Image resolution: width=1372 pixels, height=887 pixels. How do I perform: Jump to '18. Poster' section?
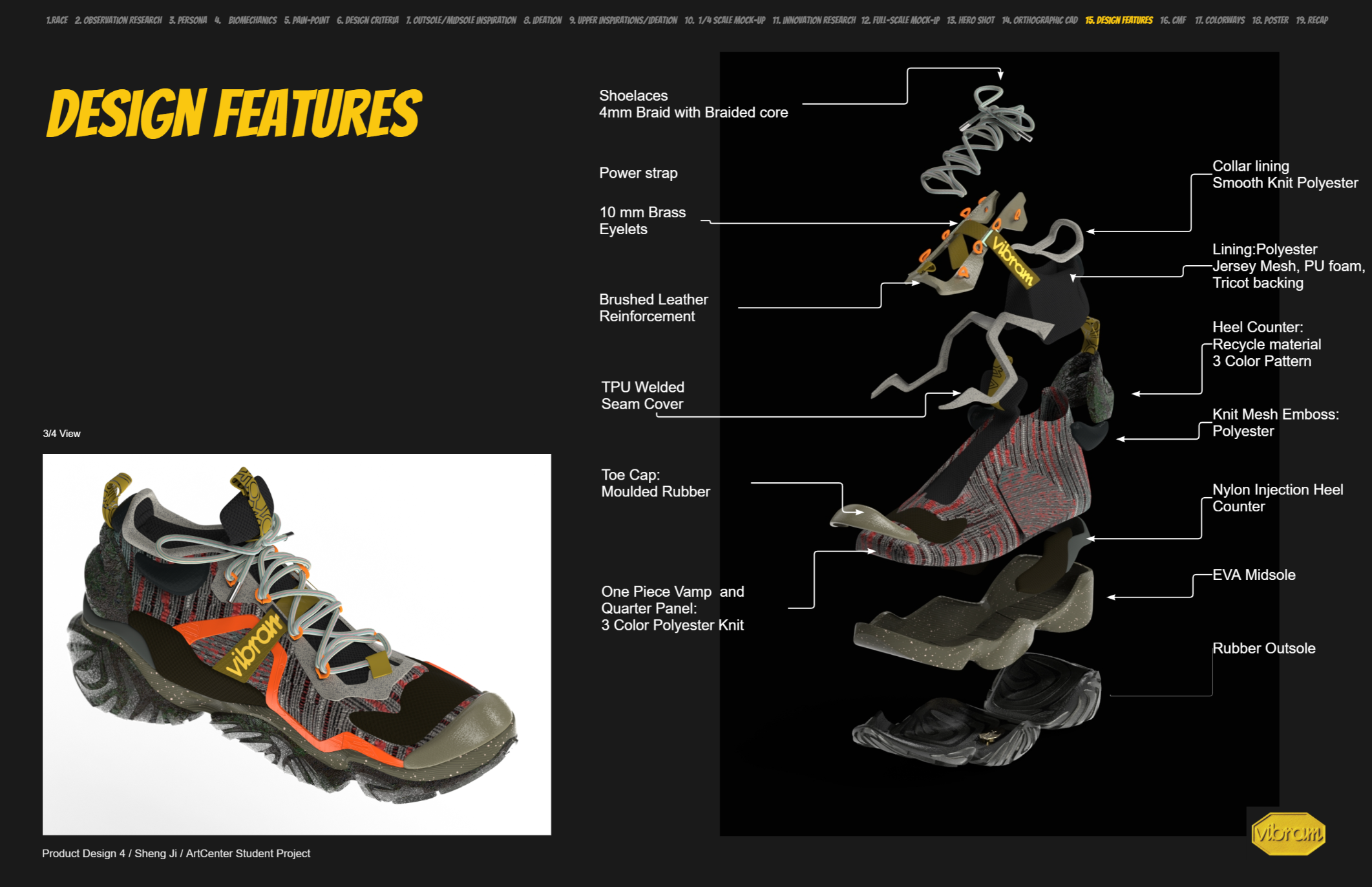(1271, 21)
